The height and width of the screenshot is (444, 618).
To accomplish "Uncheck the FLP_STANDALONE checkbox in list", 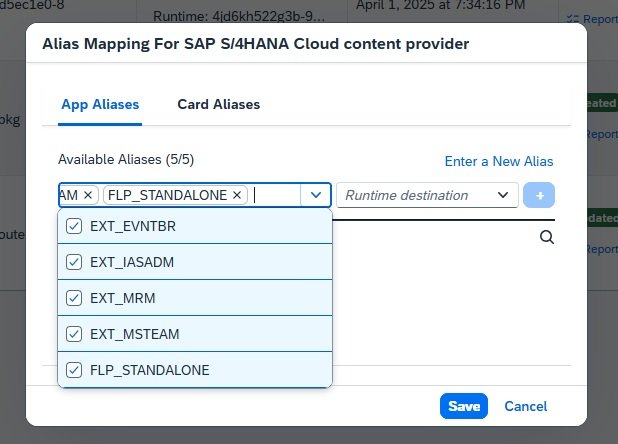I will click(x=74, y=370).
